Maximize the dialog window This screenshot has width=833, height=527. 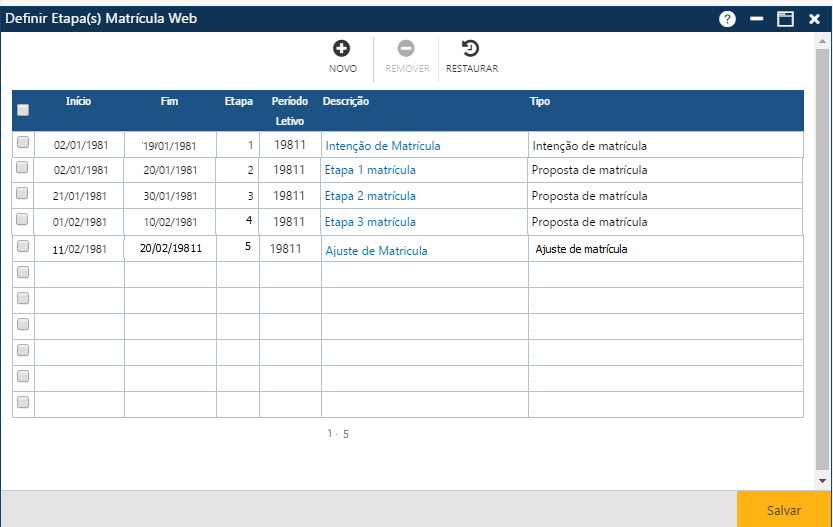pyautogui.click(x=786, y=19)
